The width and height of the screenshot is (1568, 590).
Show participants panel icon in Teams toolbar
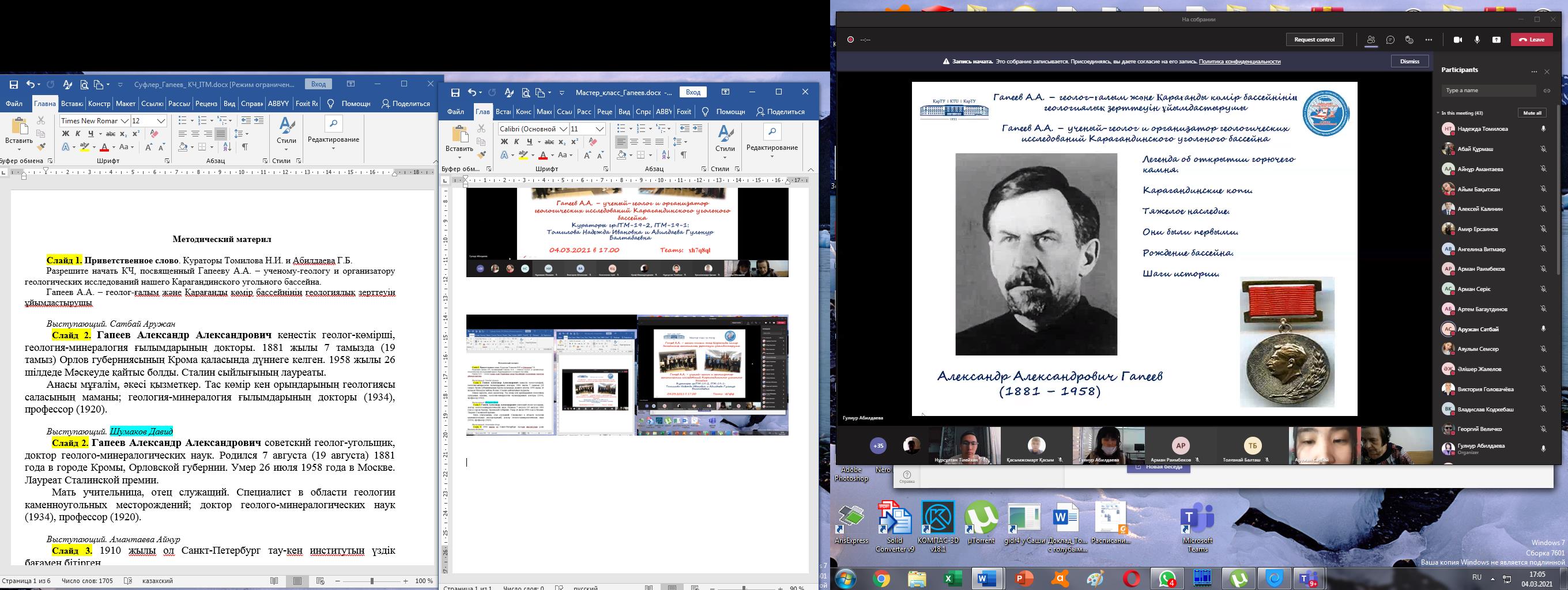1371,40
